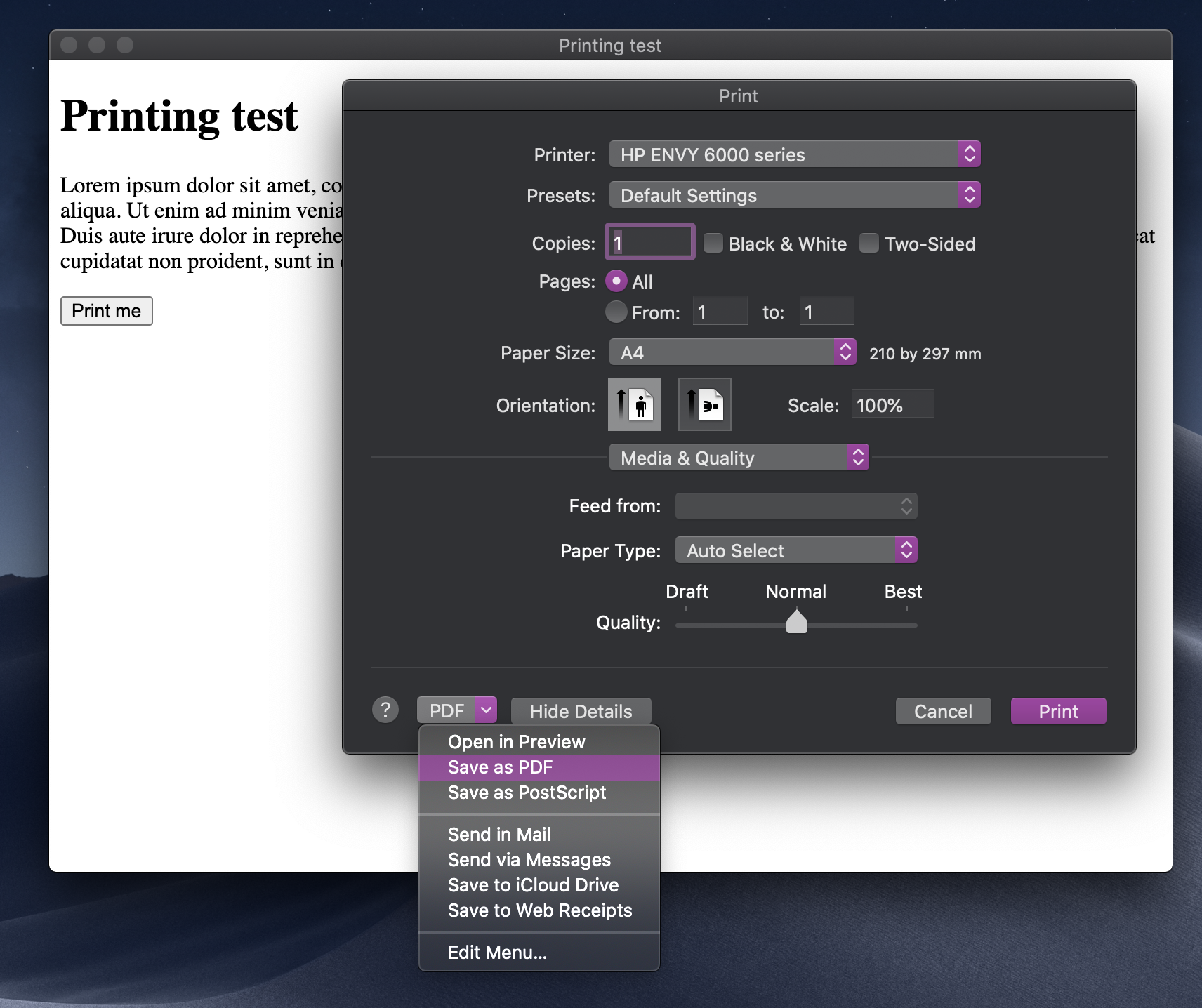
Task: Open the disabled Feed from dropdown
Action: [796, 506]
